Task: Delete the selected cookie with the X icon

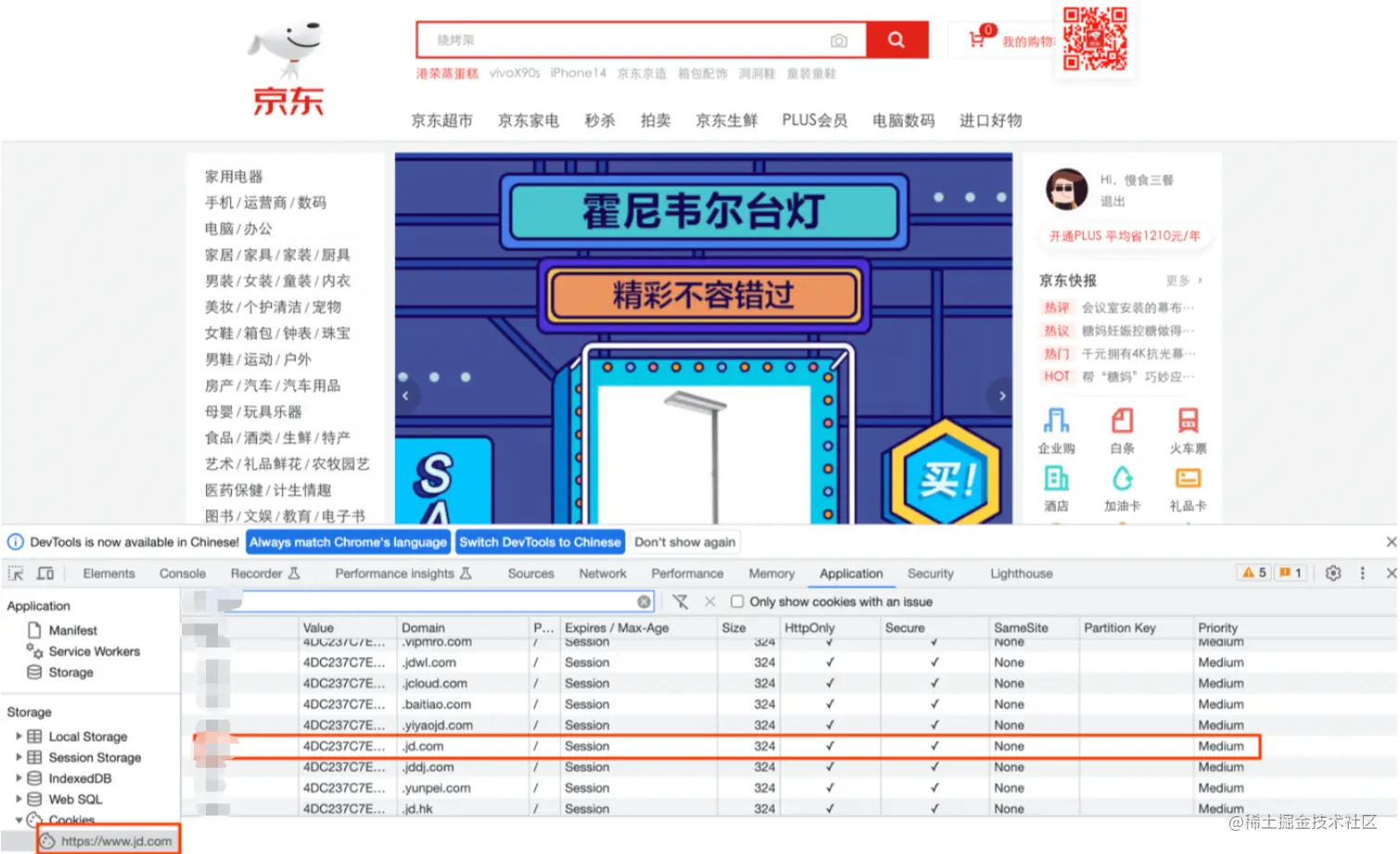Action: [710, 602]
